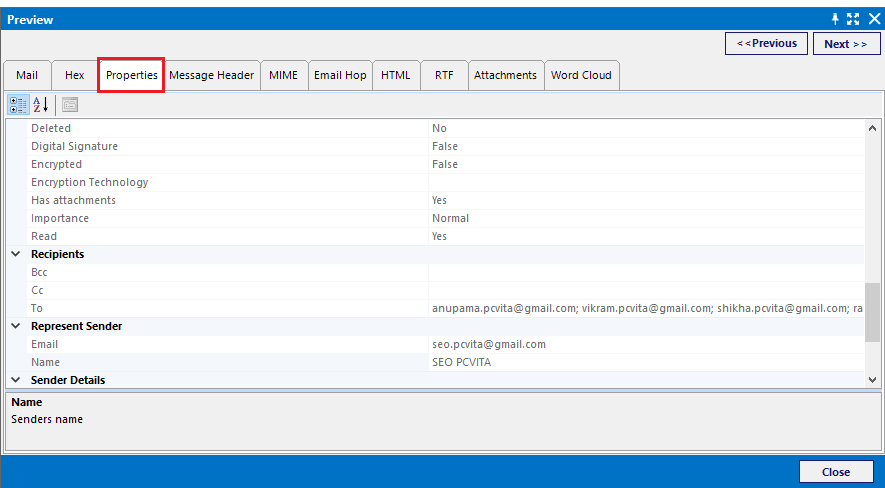Click the Deleted No value
Screen dimensions: 885x488
439,128
